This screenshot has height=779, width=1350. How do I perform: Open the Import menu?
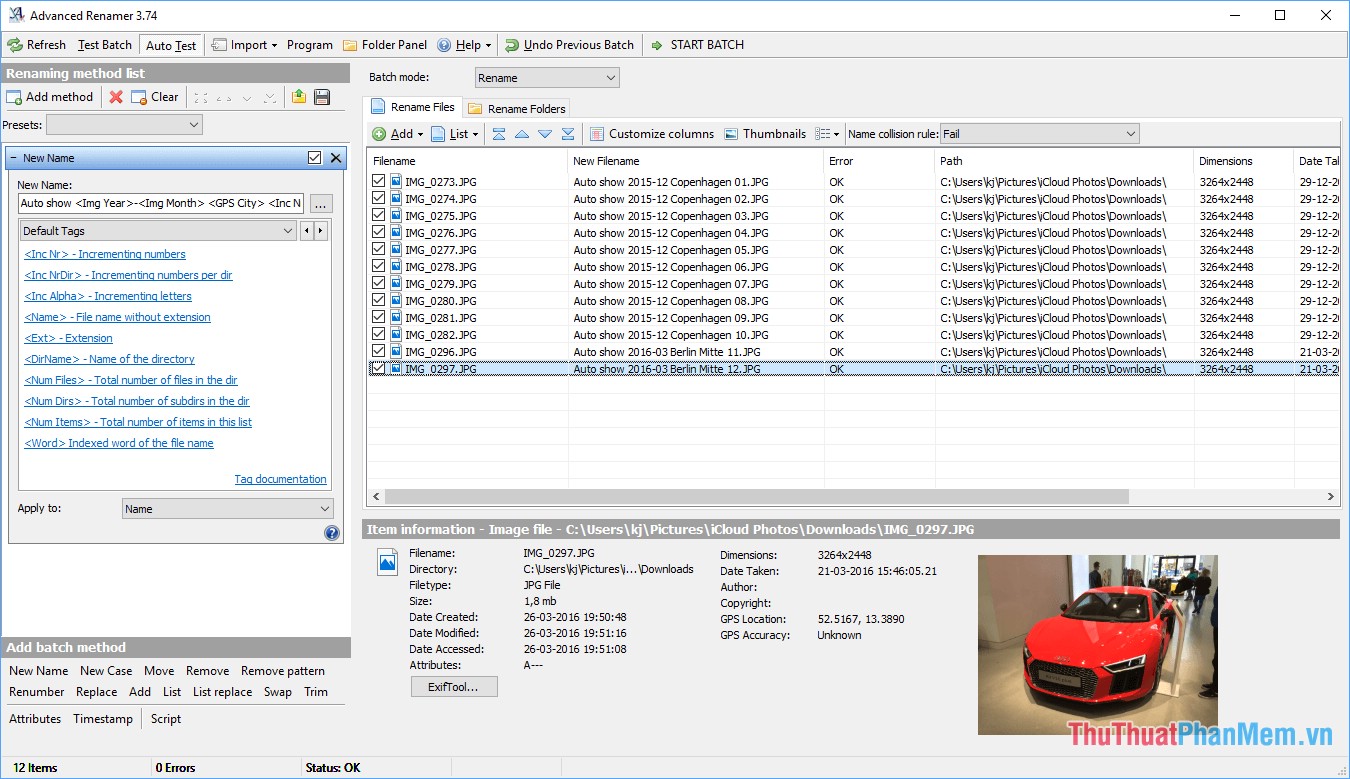click(243, 44)
